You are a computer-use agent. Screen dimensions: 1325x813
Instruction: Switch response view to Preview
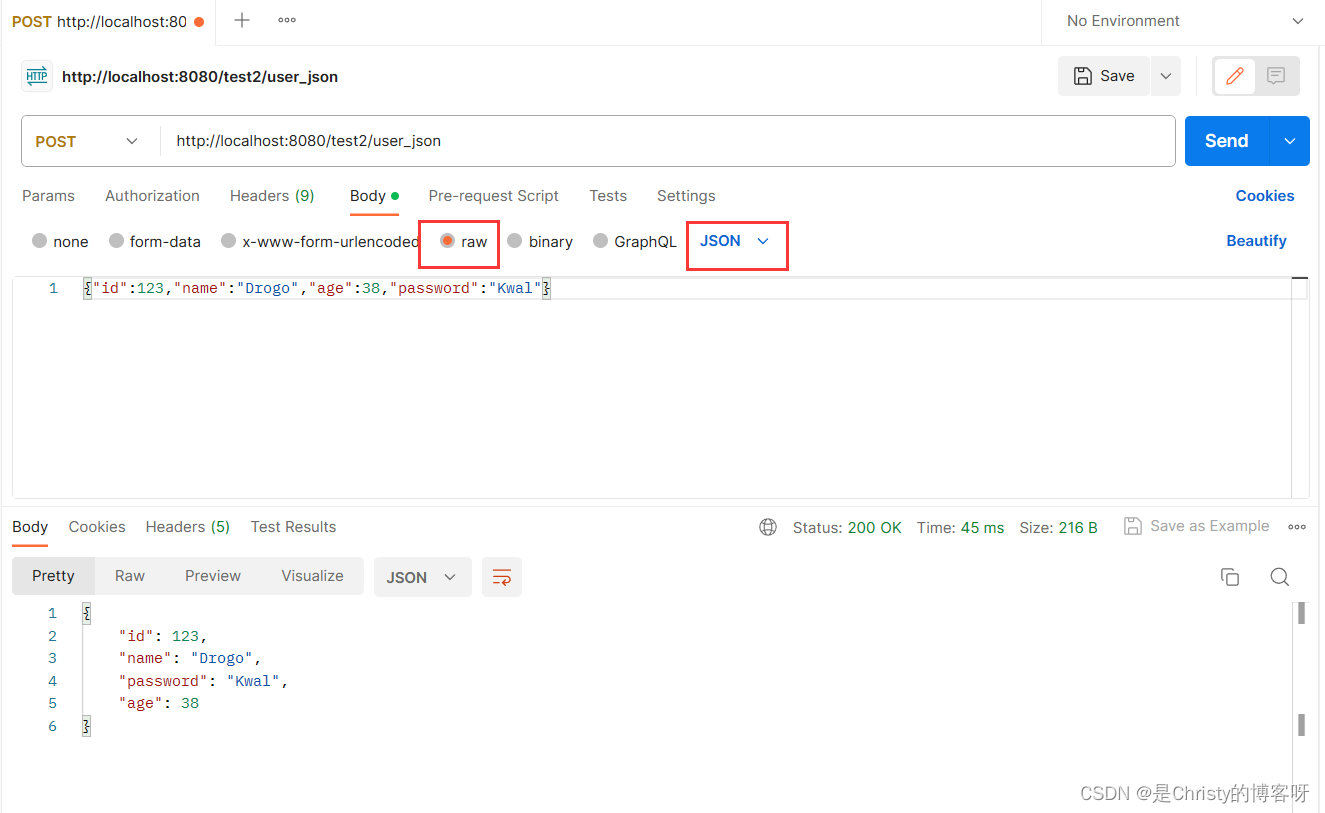(213, 576)
